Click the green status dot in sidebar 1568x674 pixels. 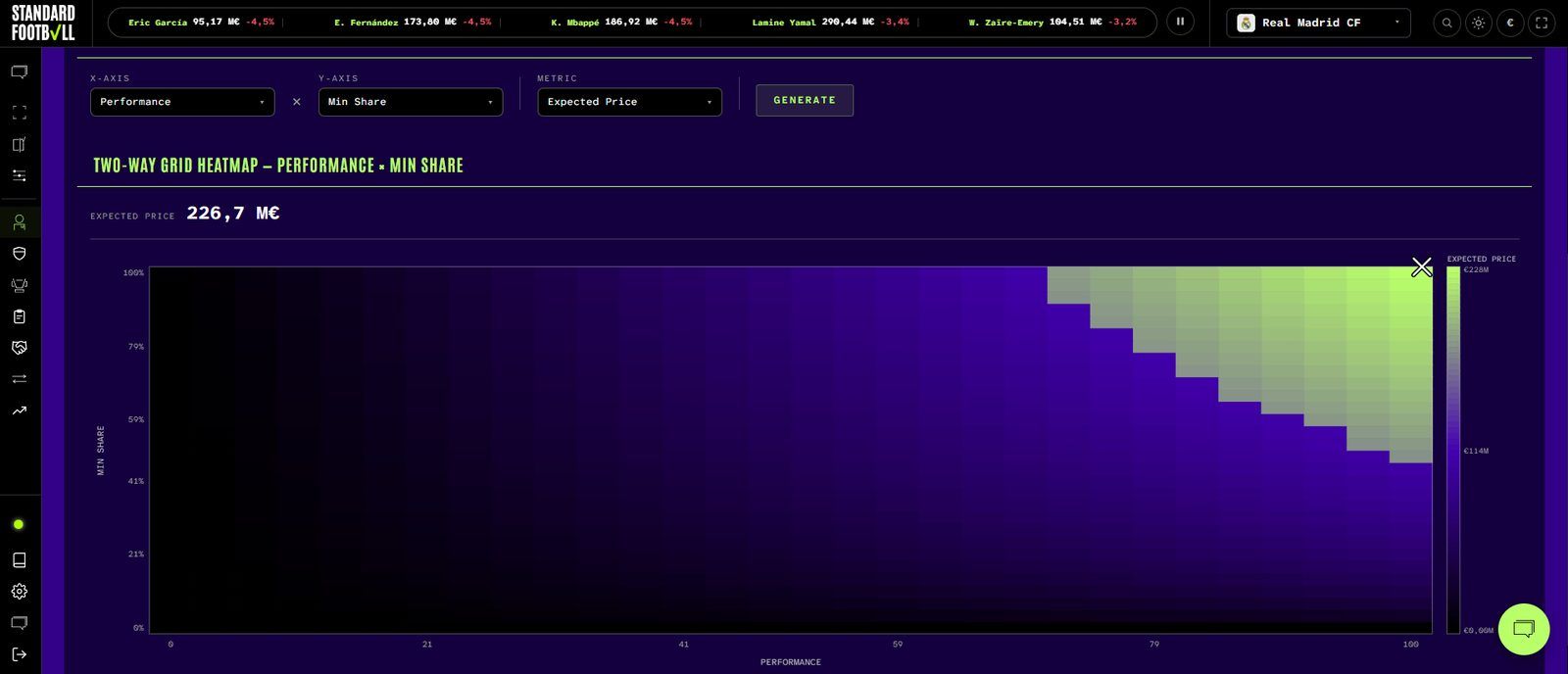tap(18, 524)
